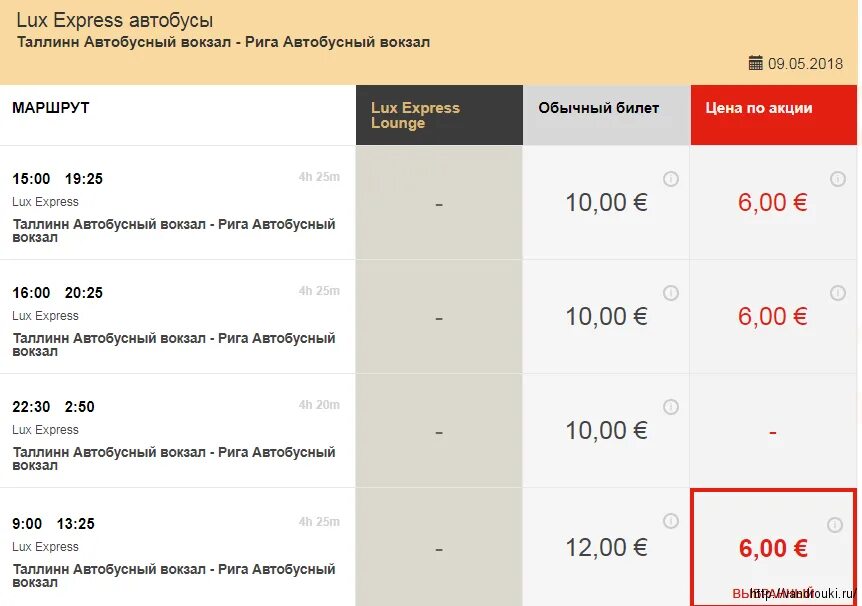The image size is (862, 606).
Task: Choose 6,00 € promo price for 15:00 departure
Action: pyautogui.click(x=773, y=202)
